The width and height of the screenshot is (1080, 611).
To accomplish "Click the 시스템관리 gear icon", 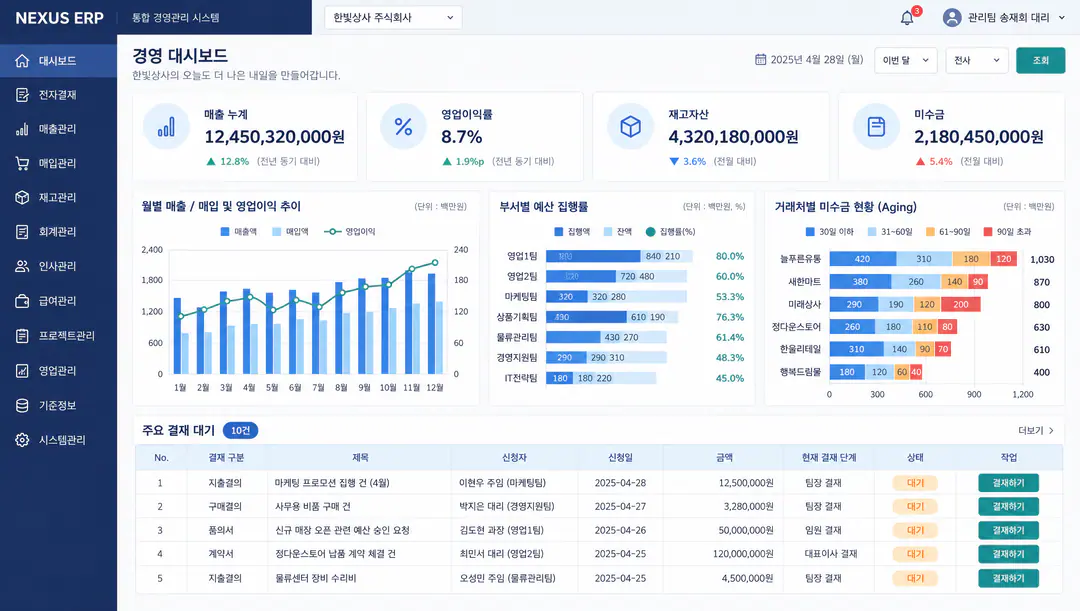I will click(x=22, y=440).
